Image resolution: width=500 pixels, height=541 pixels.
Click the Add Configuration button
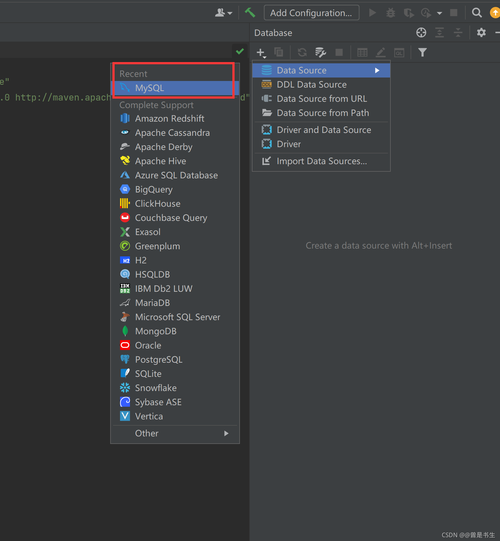click(311, 13)
